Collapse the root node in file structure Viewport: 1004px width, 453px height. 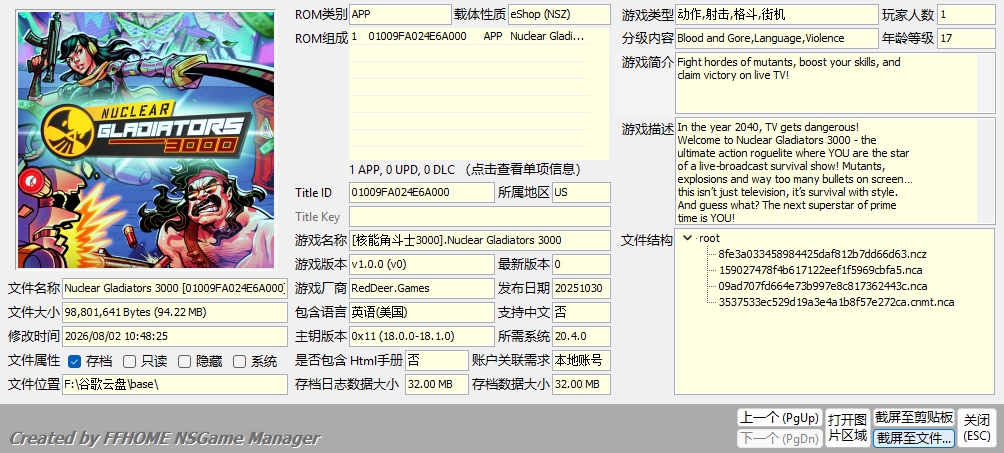click(x=688, y=238)
